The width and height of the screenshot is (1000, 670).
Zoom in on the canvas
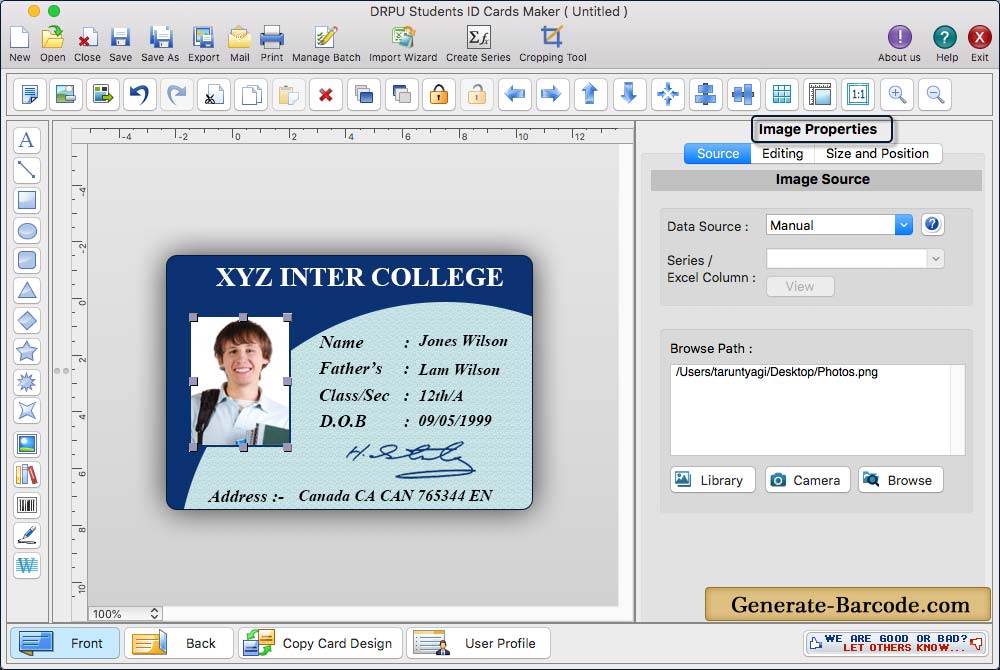pyautogui.click(x=897, y=94)
